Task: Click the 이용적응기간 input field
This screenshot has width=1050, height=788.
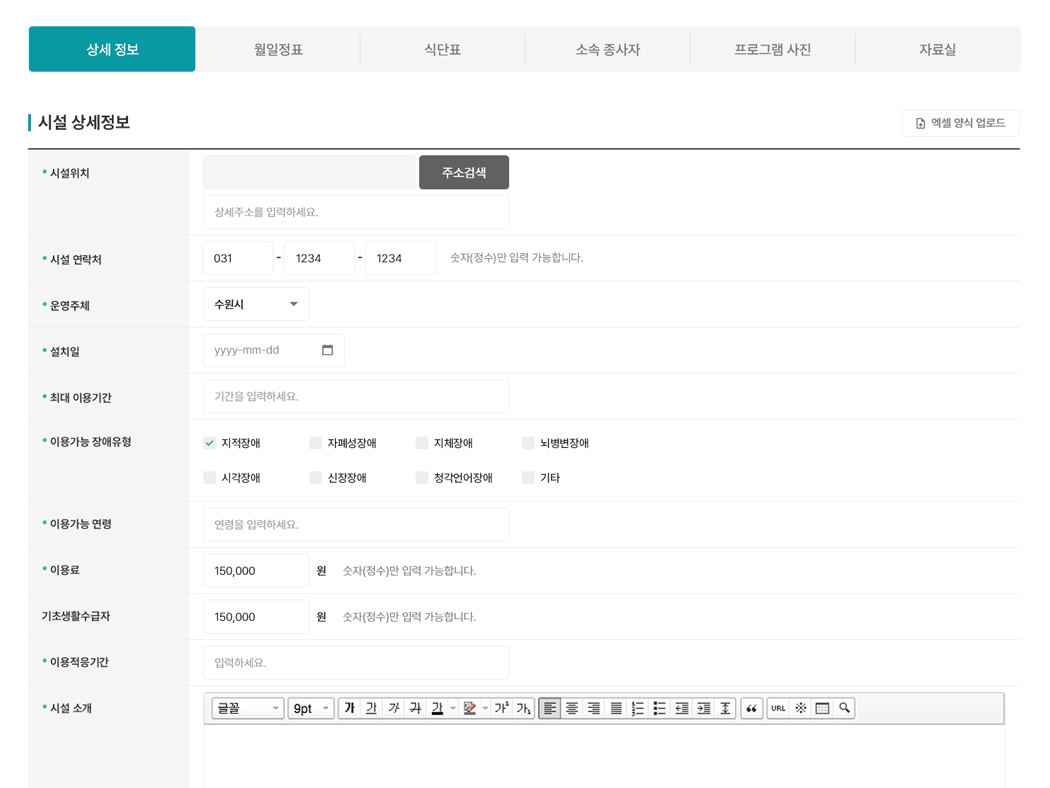Action: 356,663
